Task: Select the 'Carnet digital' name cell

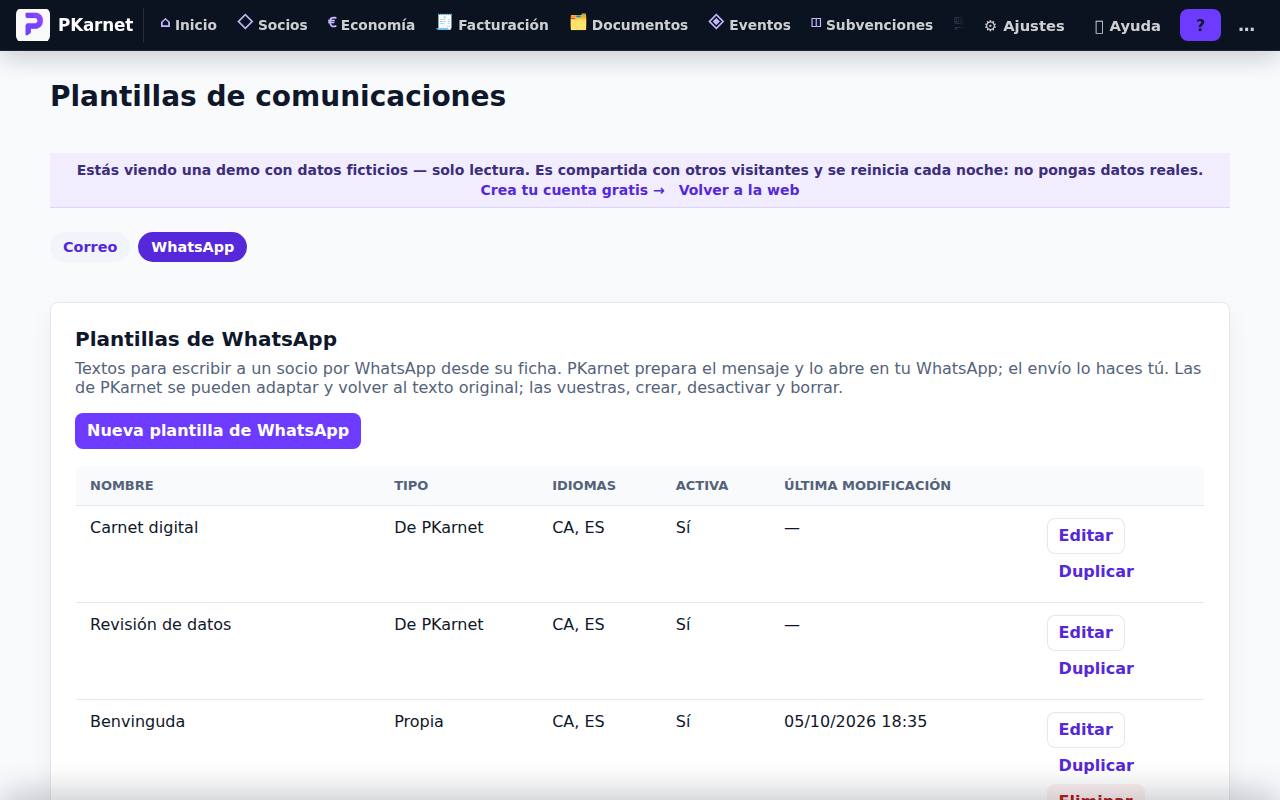Action: pos(144,527)
